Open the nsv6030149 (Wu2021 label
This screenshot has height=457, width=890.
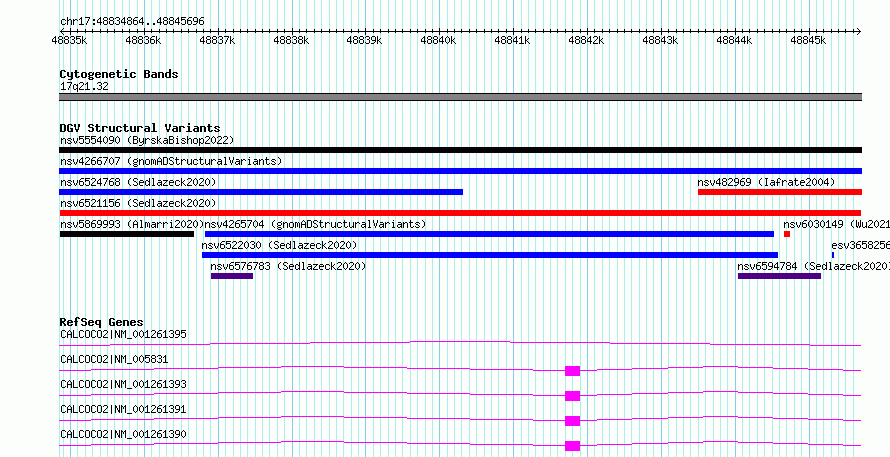pyautogui.click(x=836, y=224)
